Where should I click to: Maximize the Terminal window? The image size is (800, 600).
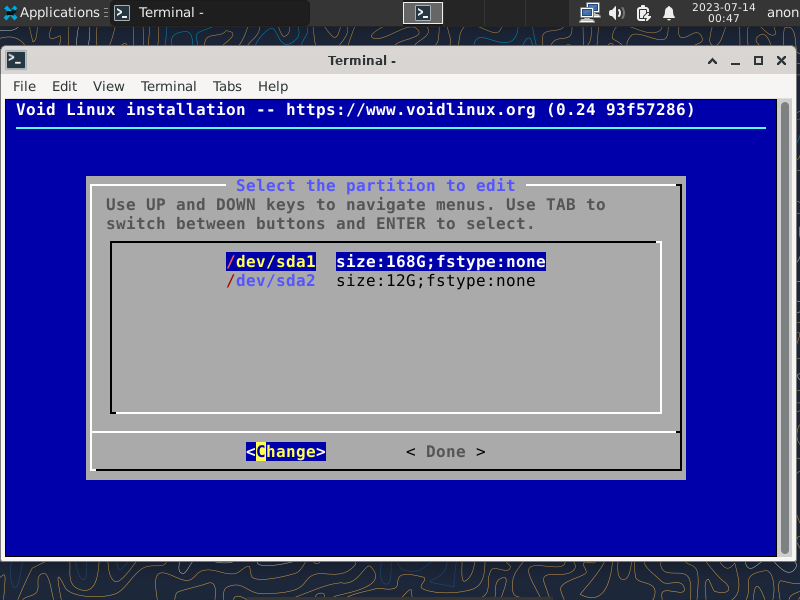pos(759,61)
